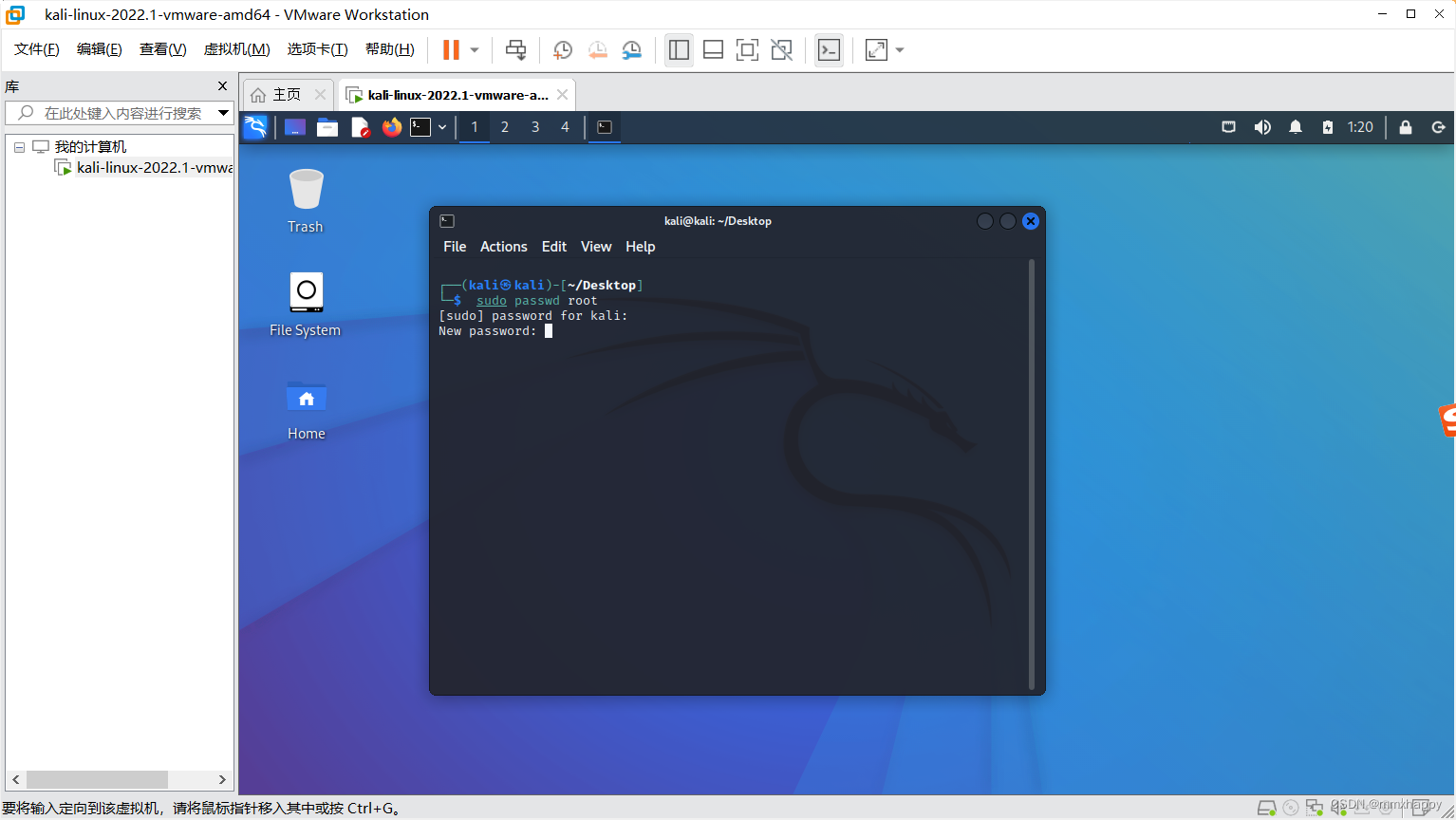The image size is (1456, 820).
Task: Open the terminal View menu
Action: pyautogui.click(x=596, y=247)
